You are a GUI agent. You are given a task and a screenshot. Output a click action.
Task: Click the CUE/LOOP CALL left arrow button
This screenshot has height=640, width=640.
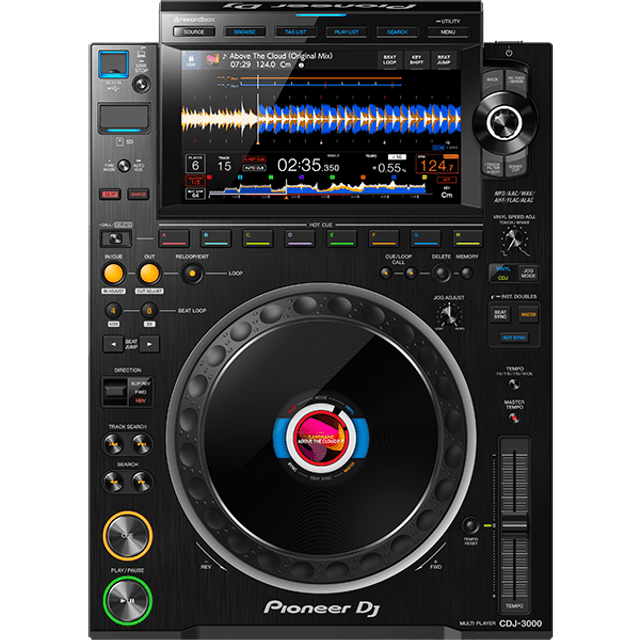click(386, 273)
